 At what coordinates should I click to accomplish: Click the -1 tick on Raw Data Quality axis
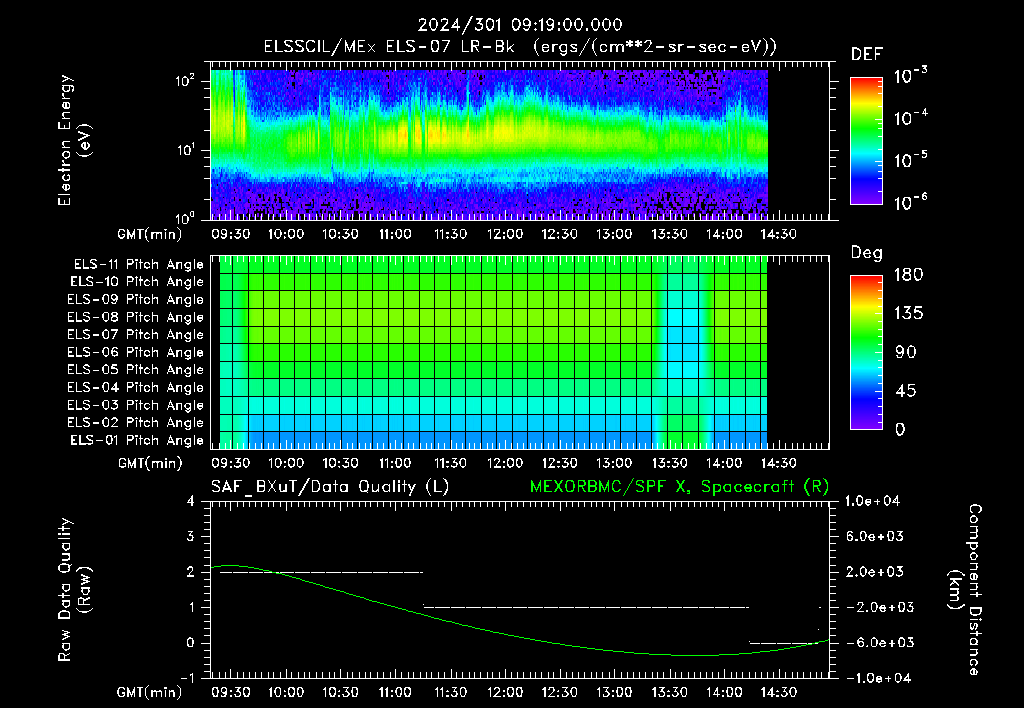(187, 678)
